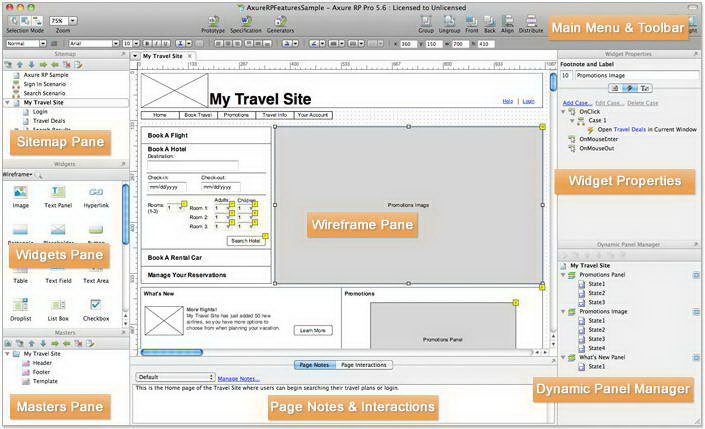Screen dimensions: 705x429
Task: Open the page tab list dropdown arrow
Action: 135,56
